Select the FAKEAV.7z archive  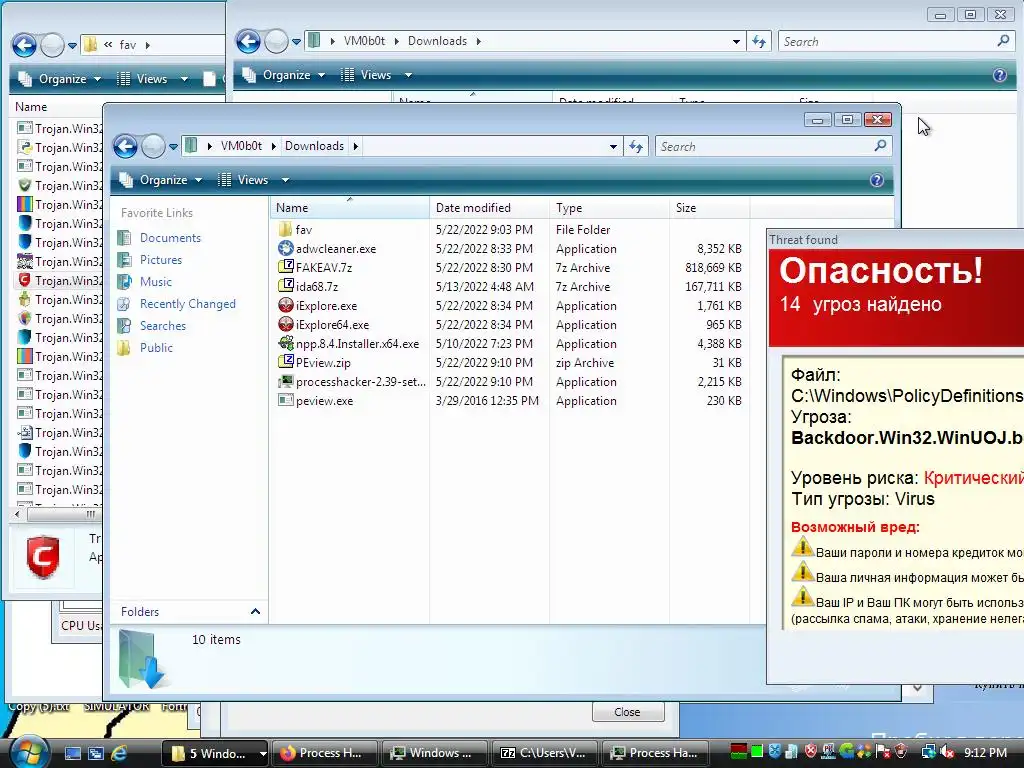pos(323,268)
